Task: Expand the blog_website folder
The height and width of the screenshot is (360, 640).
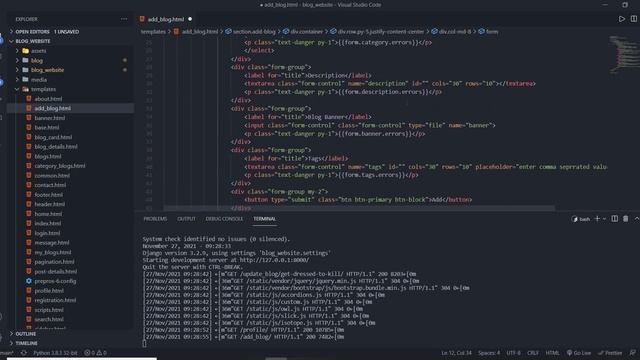Action: tap(47, 70)
